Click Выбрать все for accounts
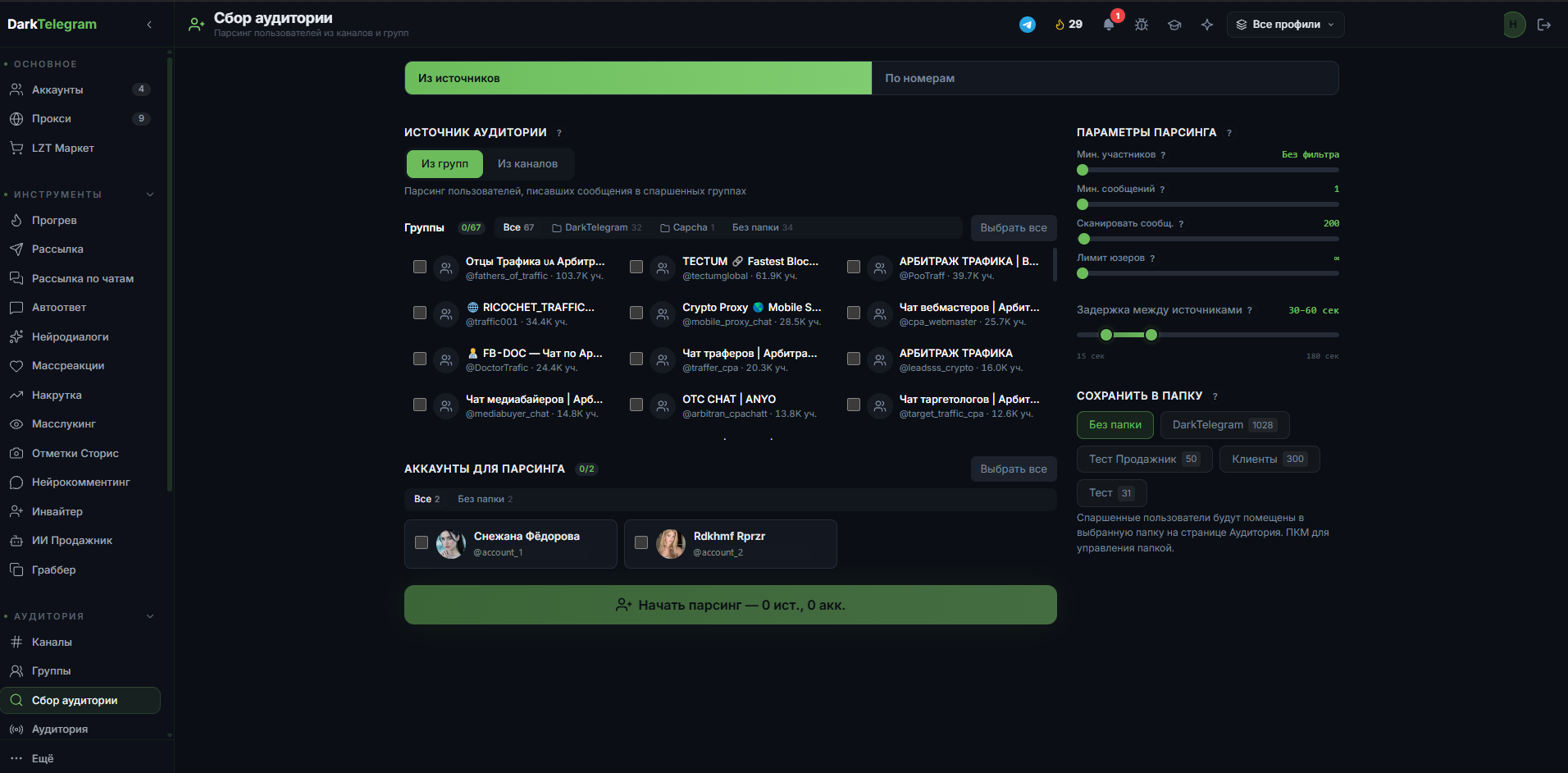Screen dimensions: 1568x773 1014,469
